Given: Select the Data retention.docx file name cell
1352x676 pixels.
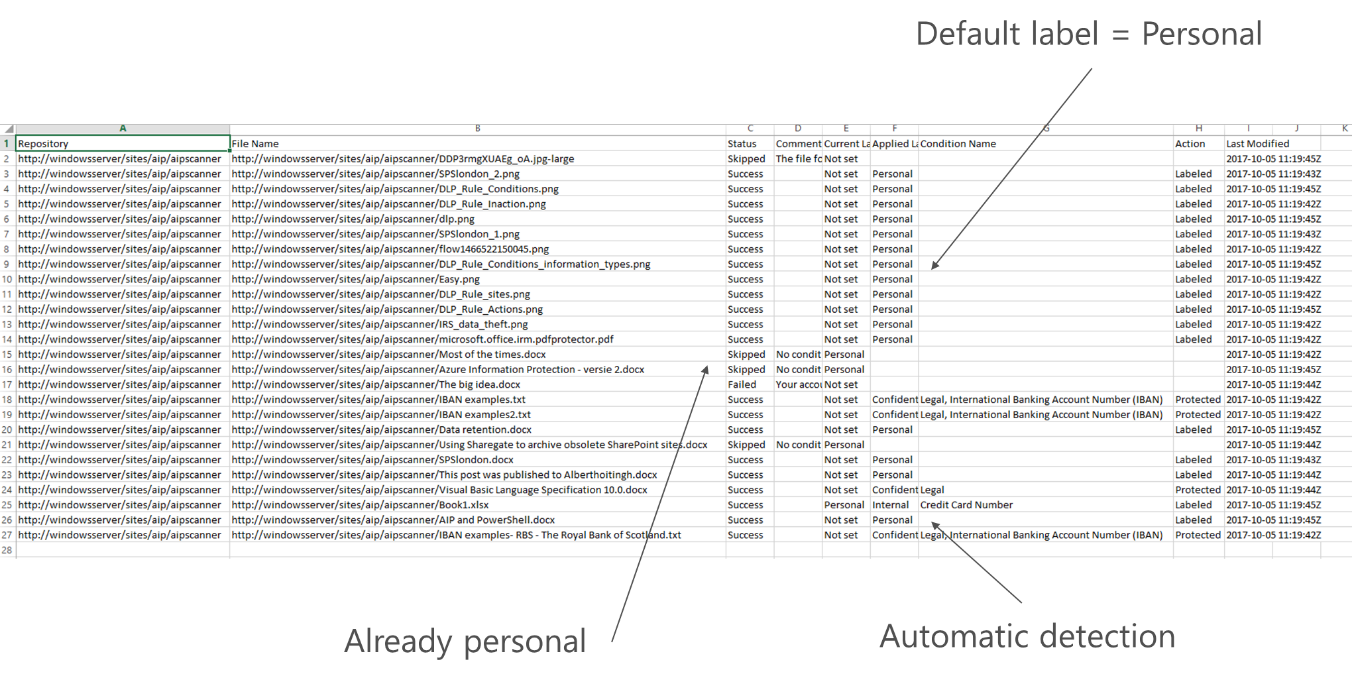Looking at the screenshot, I should pos(477,430).
